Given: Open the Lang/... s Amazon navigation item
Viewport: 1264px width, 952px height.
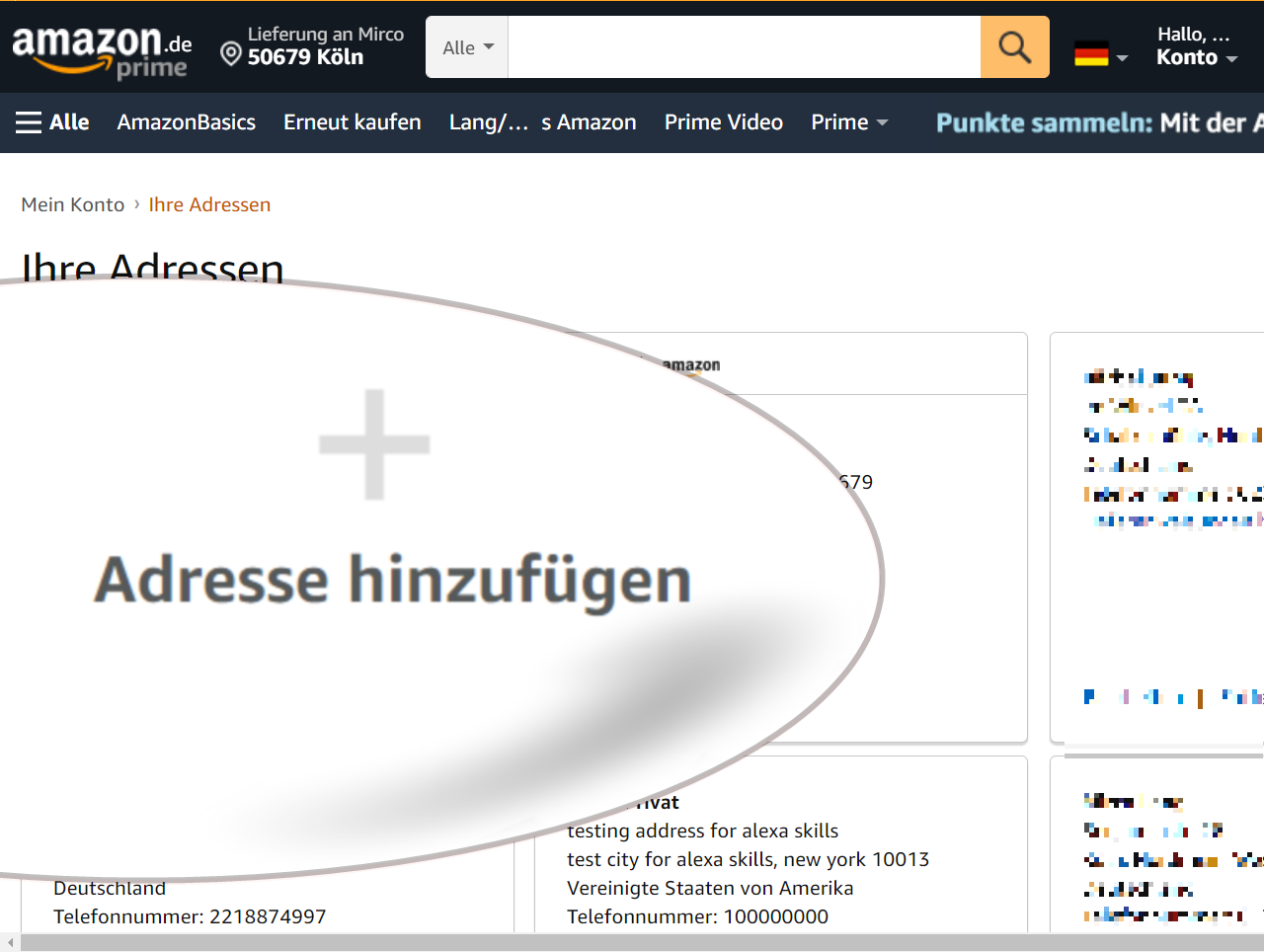Looking at the screenshot, I should (x=542, y=122).
